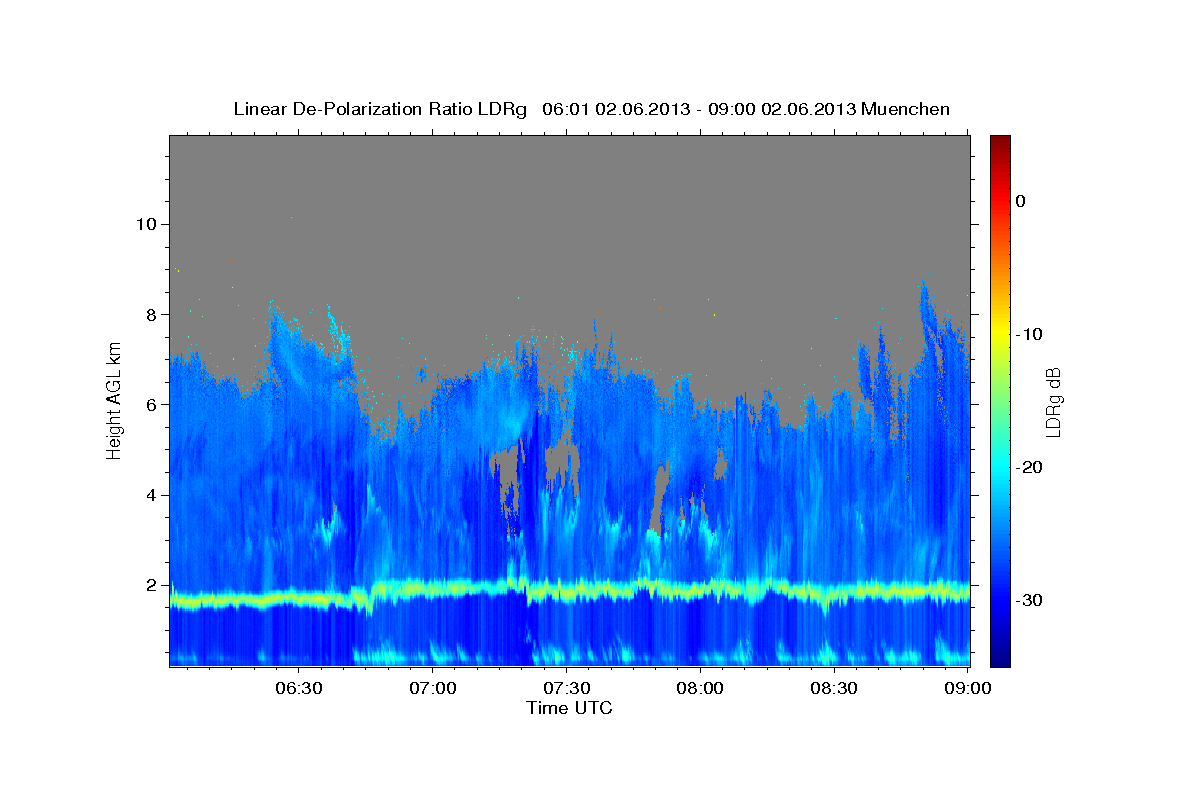Viewport: 1200px width, 800px height.
Task: Click the 'Muenchen' word in the title
Action: click(x=906, y=109)
